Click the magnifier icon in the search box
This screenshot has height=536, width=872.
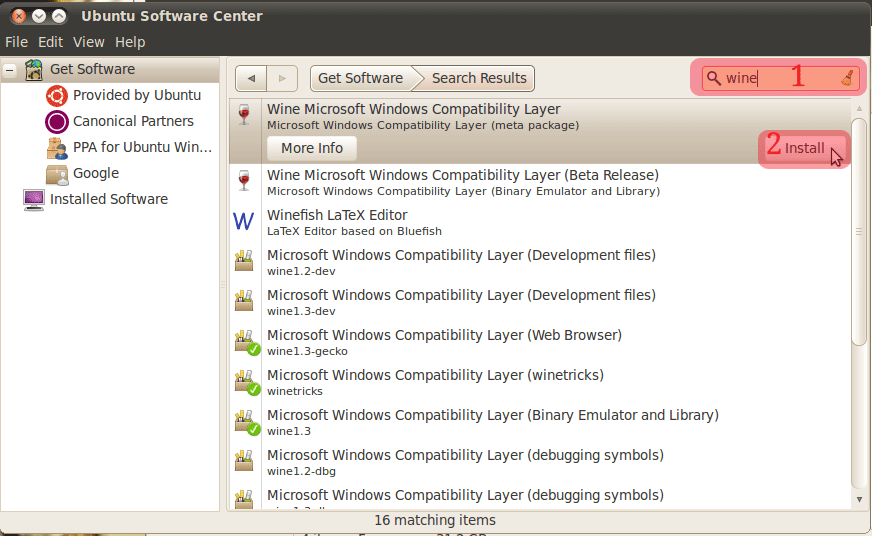[x=714, y=78]
